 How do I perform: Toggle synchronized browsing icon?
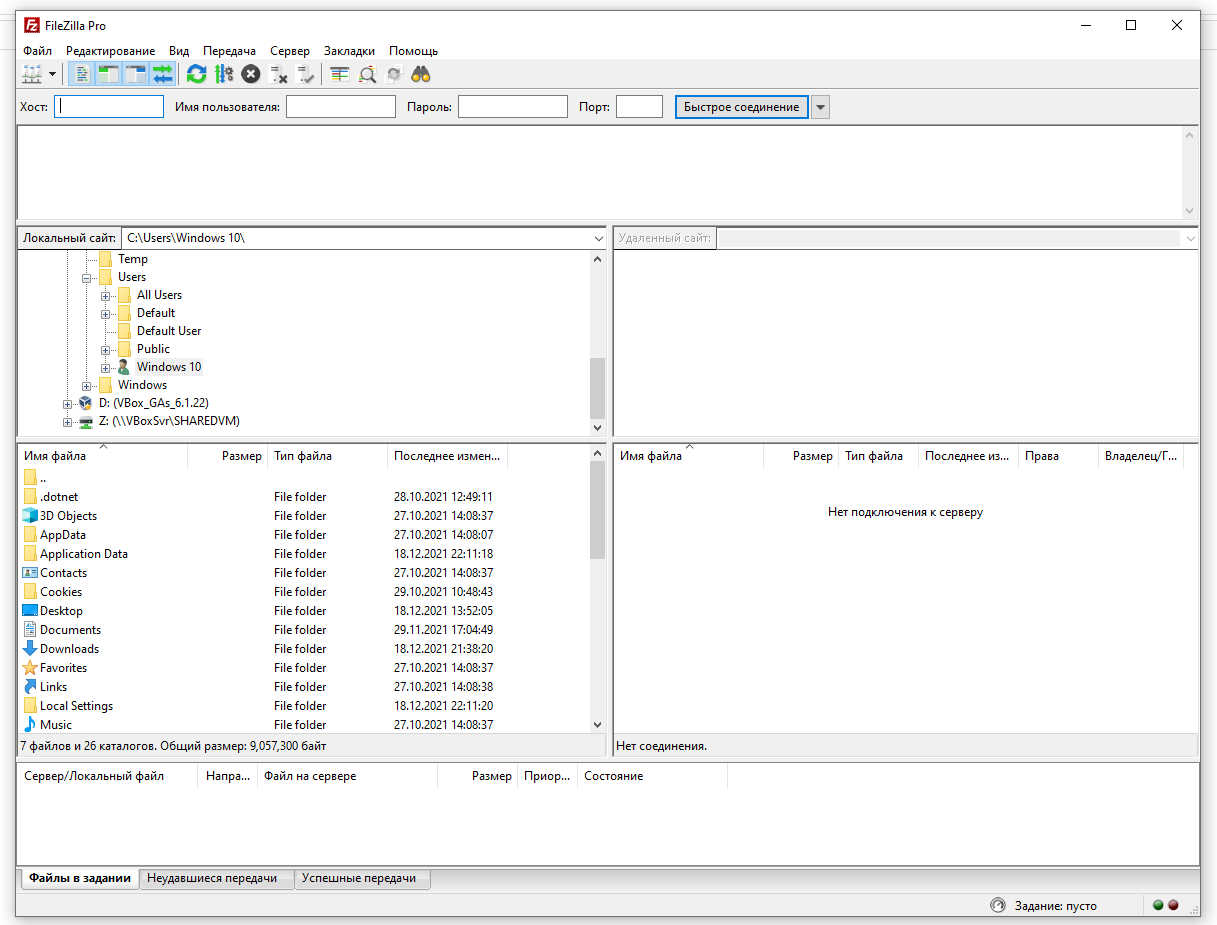pyautogui.click(x=394, y=74)
